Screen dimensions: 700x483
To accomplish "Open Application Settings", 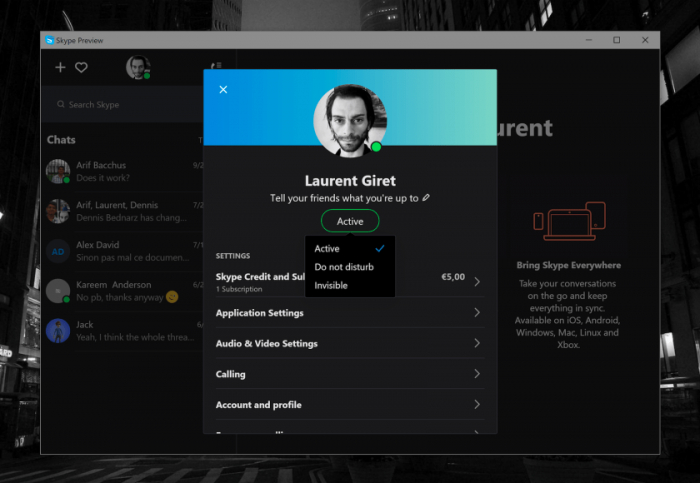I will click(x=350, y=313).
